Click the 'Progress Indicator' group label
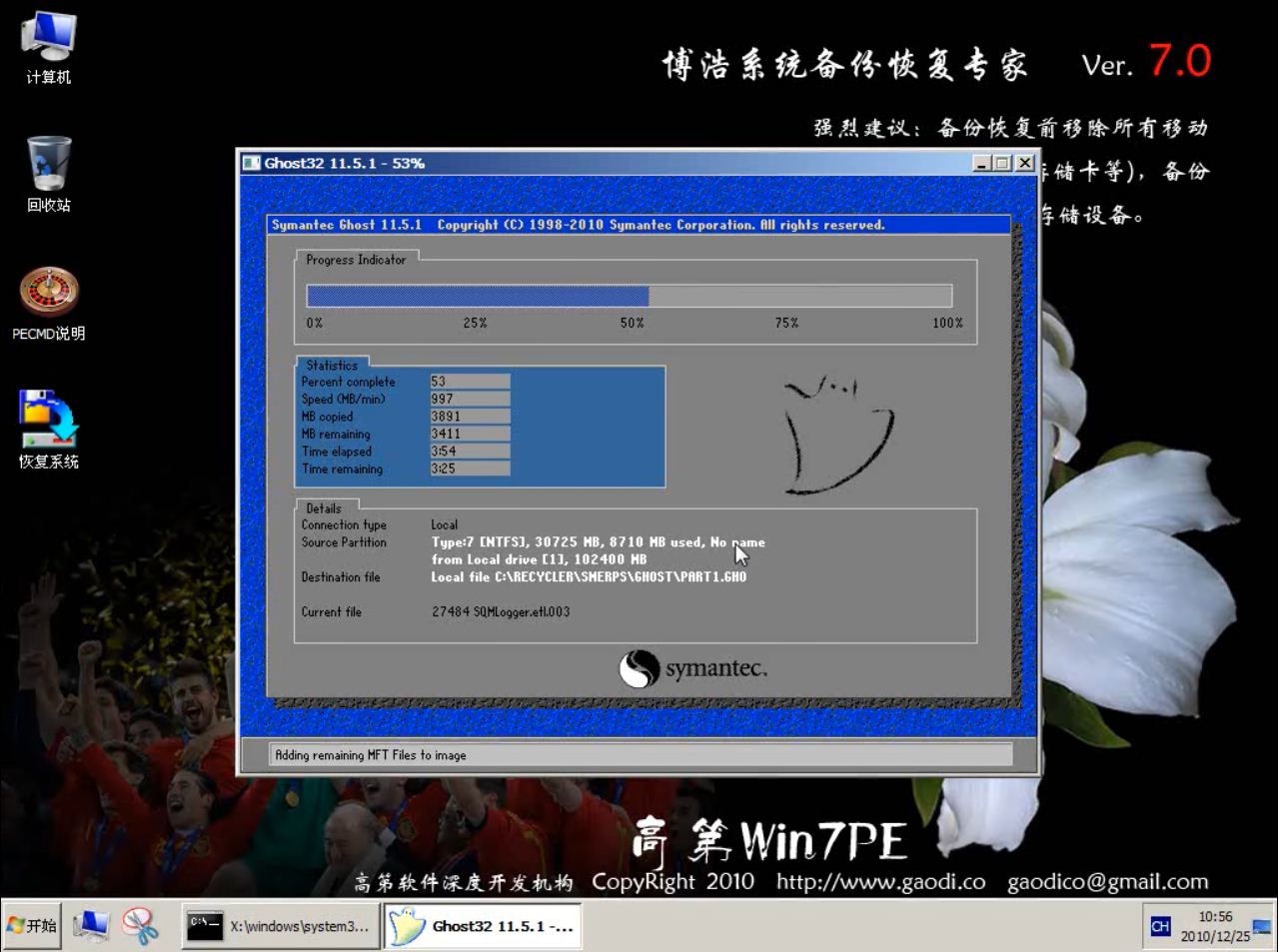1278x952 pixels. click(x=356, y=260)
